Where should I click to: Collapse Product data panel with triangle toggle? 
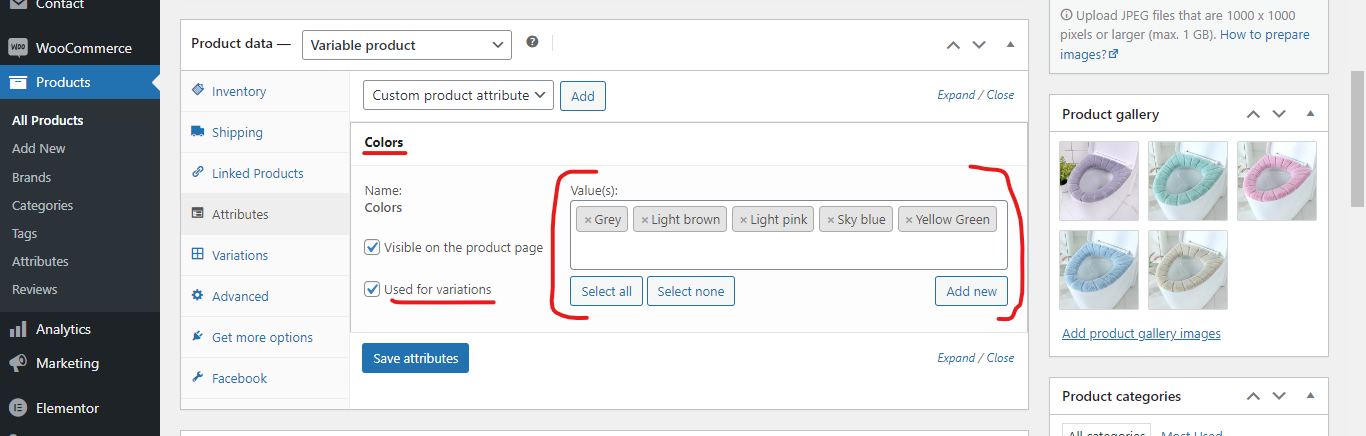click(x=1010, y=45)
